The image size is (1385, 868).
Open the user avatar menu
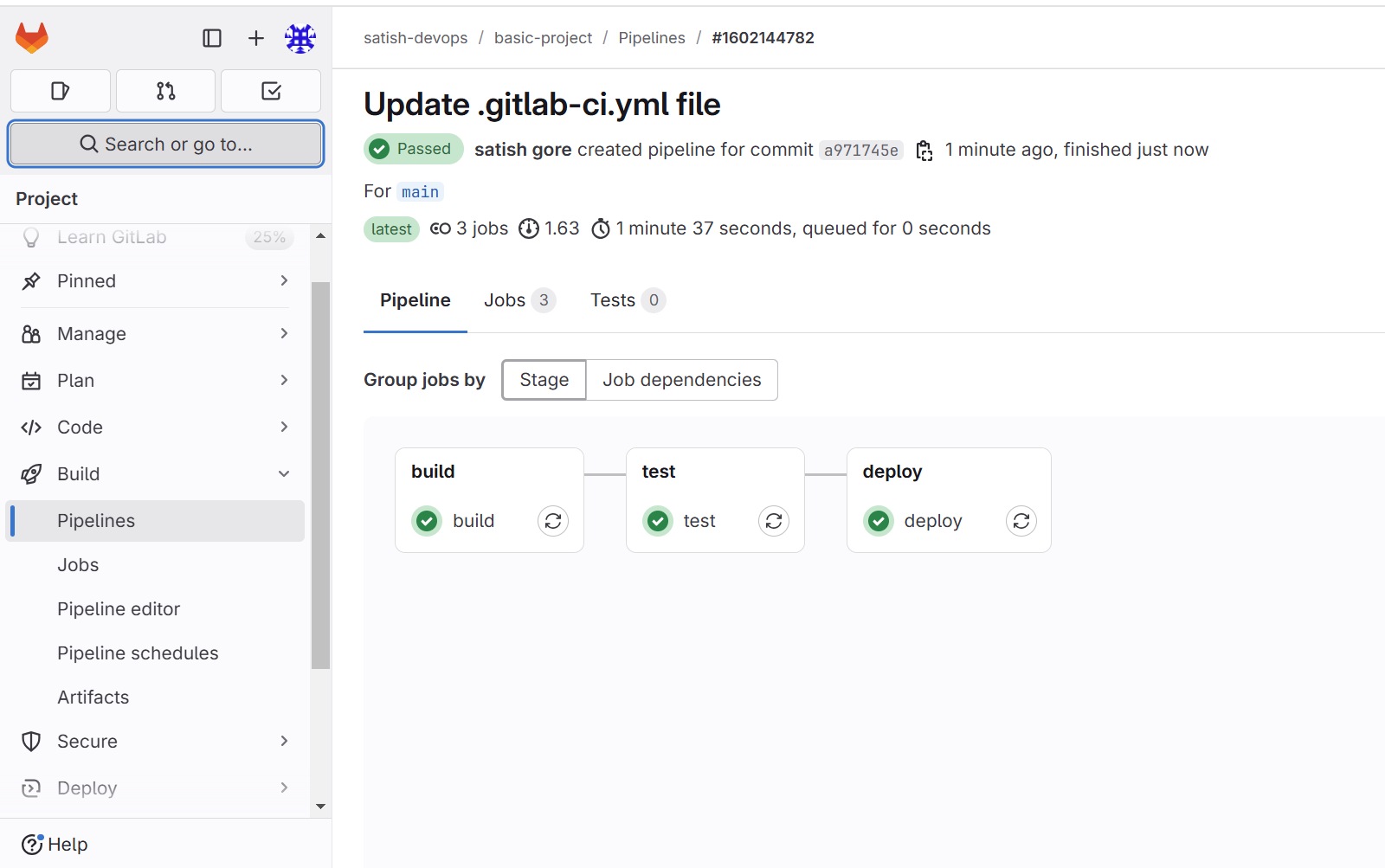tap(300, 38)
